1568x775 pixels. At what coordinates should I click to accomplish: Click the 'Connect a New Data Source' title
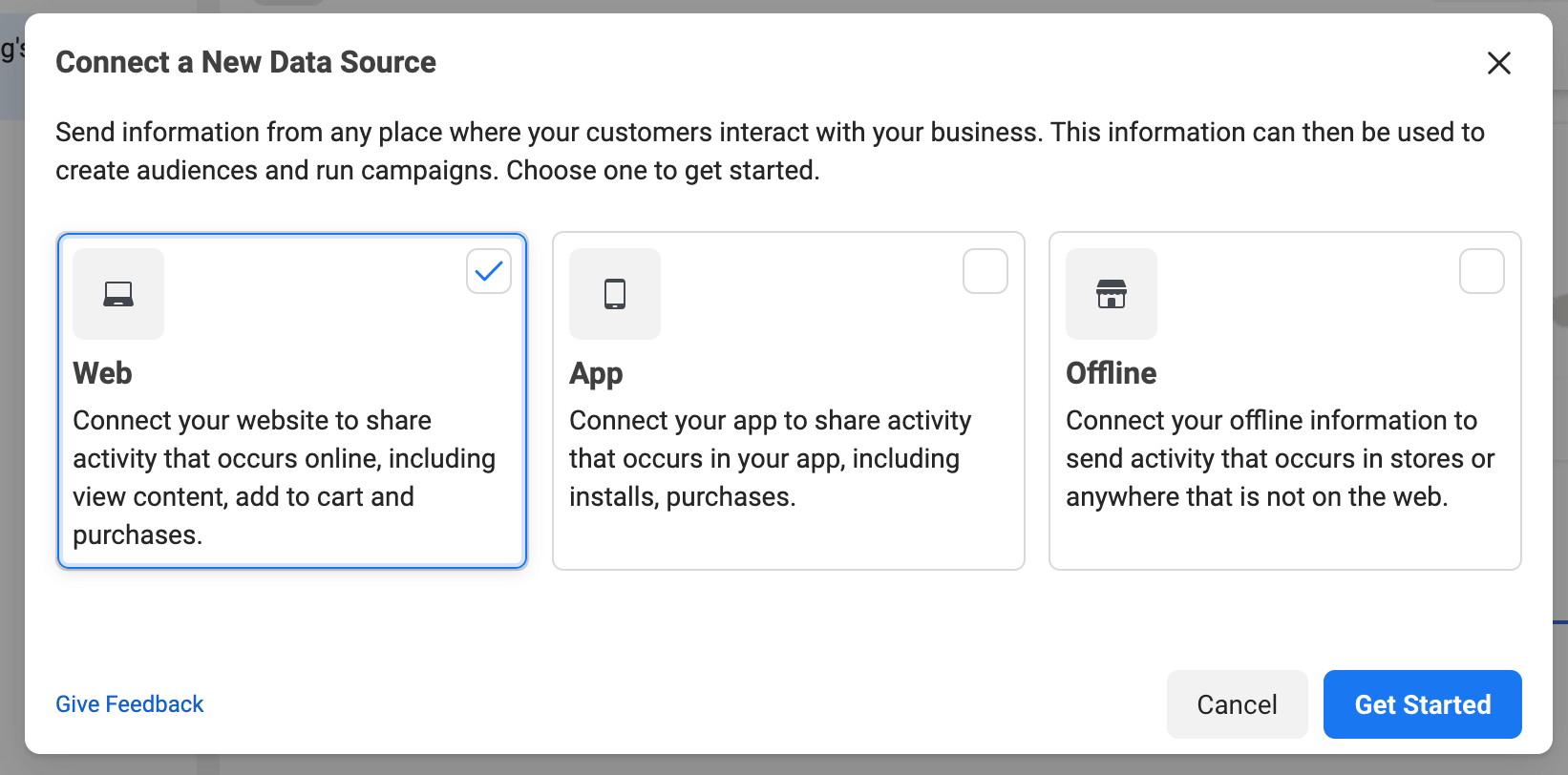coord(245,62)
